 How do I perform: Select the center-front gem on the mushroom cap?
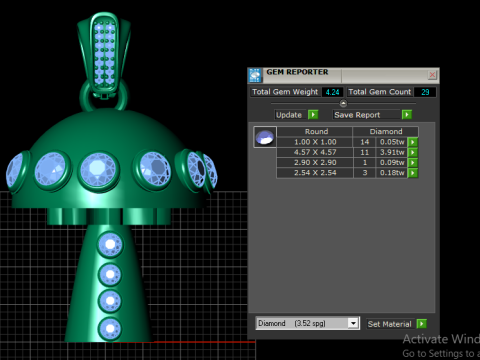click(x=98, y=170)
